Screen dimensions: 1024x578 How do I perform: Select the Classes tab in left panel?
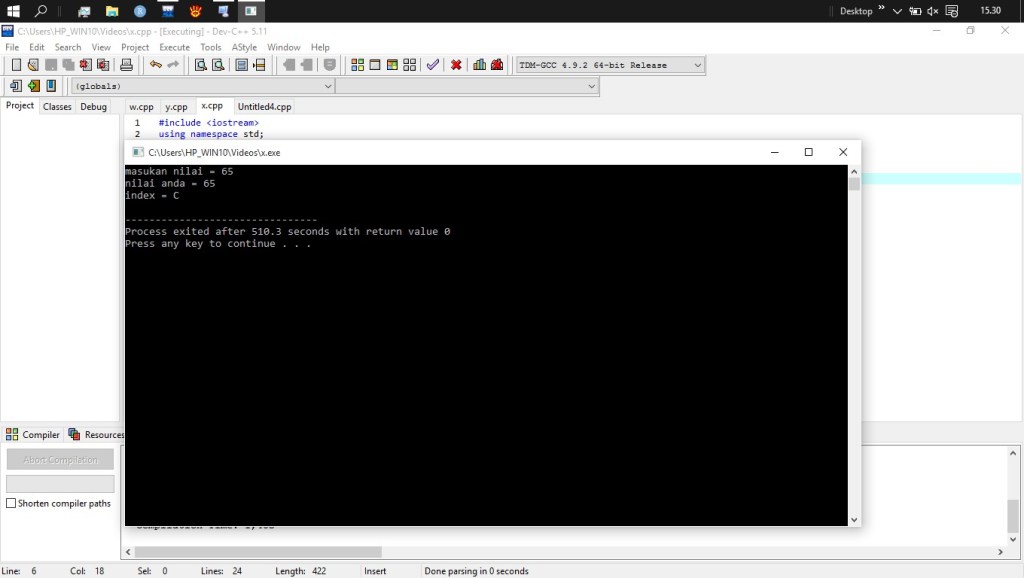[57, 106]
